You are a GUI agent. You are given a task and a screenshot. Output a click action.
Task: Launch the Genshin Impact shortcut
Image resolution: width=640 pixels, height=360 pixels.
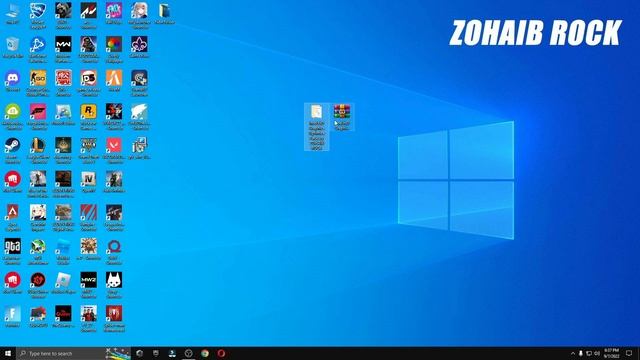38,217
